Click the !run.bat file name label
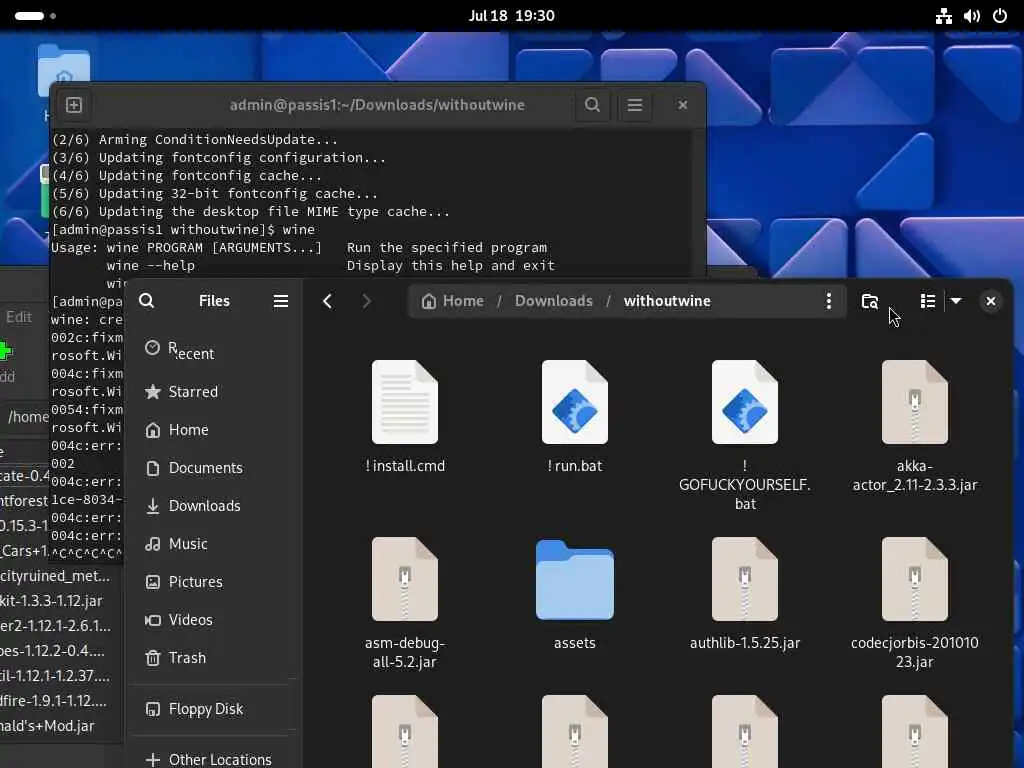This screenshot has height=768, width=1024. point(575,466)
